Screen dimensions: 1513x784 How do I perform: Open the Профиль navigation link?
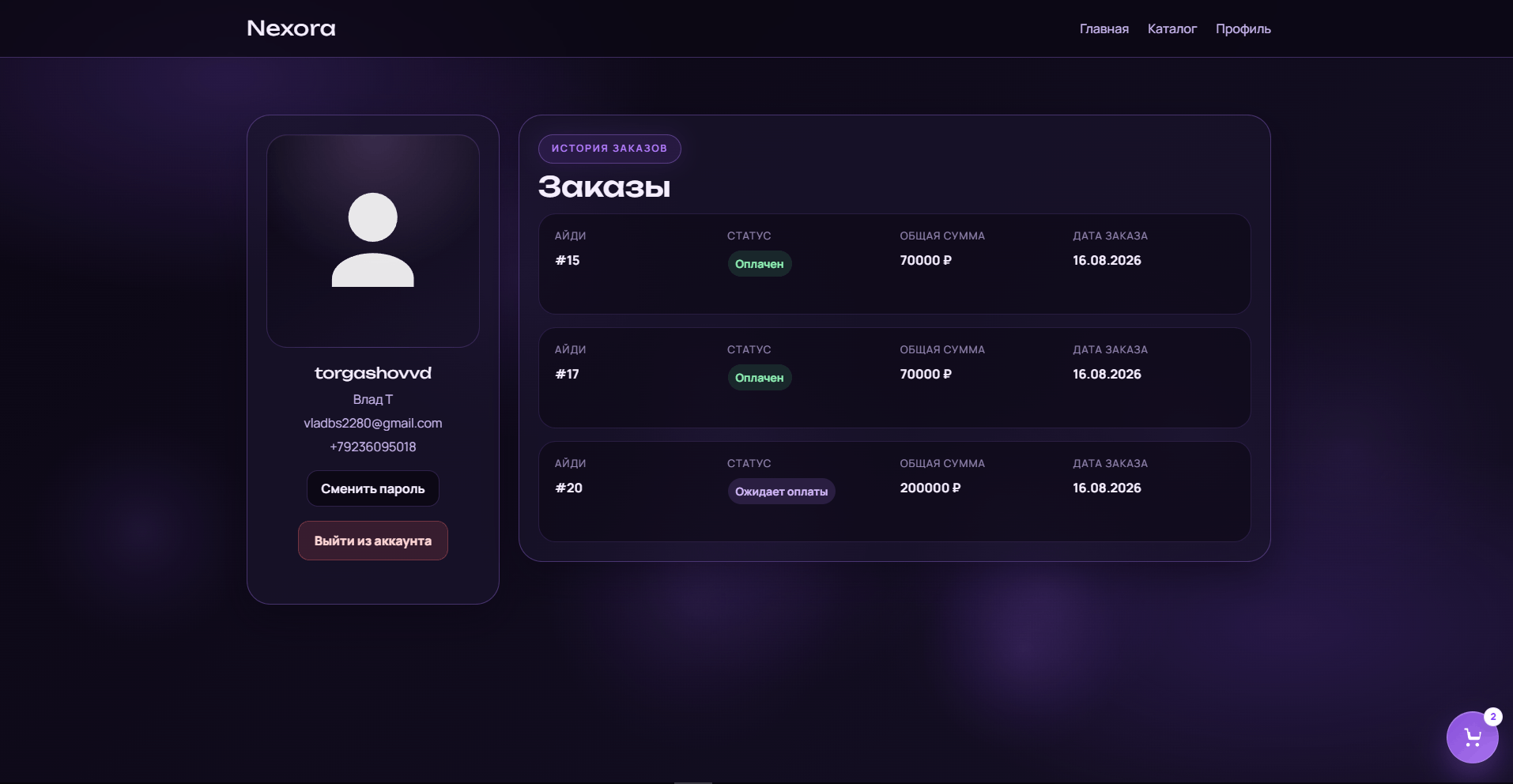(1243, 29)
